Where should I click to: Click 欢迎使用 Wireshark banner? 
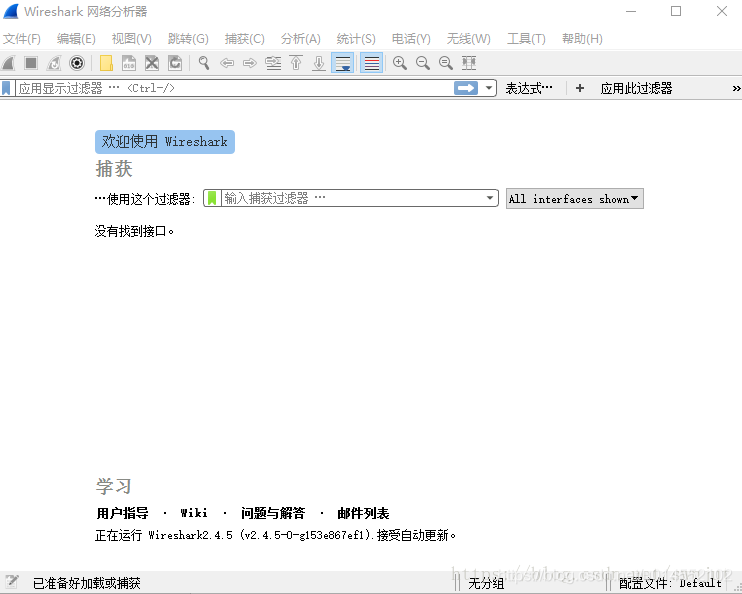(x=165, y=142)
